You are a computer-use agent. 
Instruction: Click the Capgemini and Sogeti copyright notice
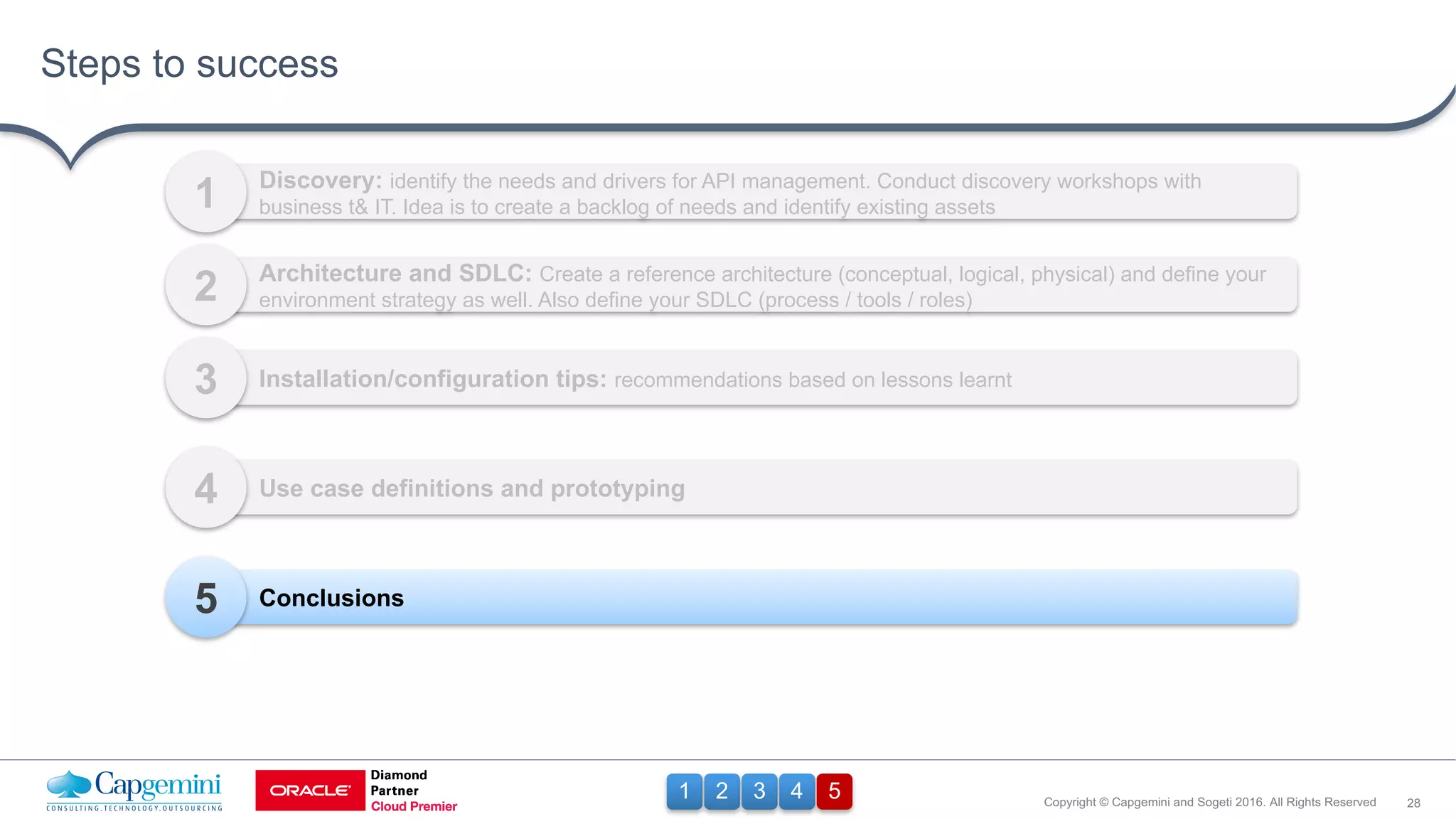[1209, 802]
